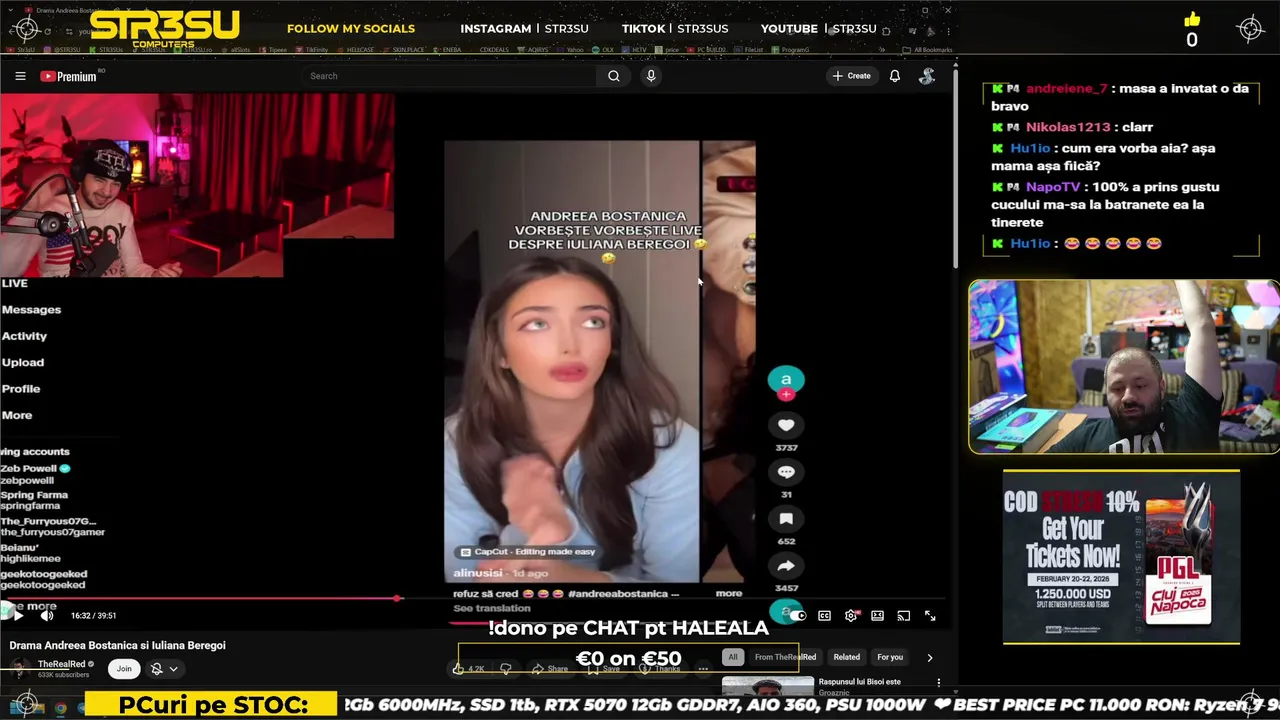Open Raspunsul lui Bisoi video thumbnail
The width and height of the screenshot is (1280, 720).
coord(768,687)
